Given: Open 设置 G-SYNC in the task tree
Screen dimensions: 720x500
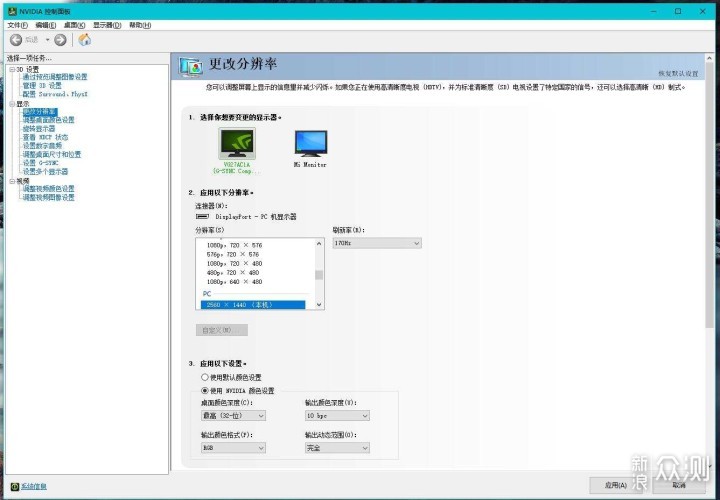Looking at the screenshot, I should [41, 163].
